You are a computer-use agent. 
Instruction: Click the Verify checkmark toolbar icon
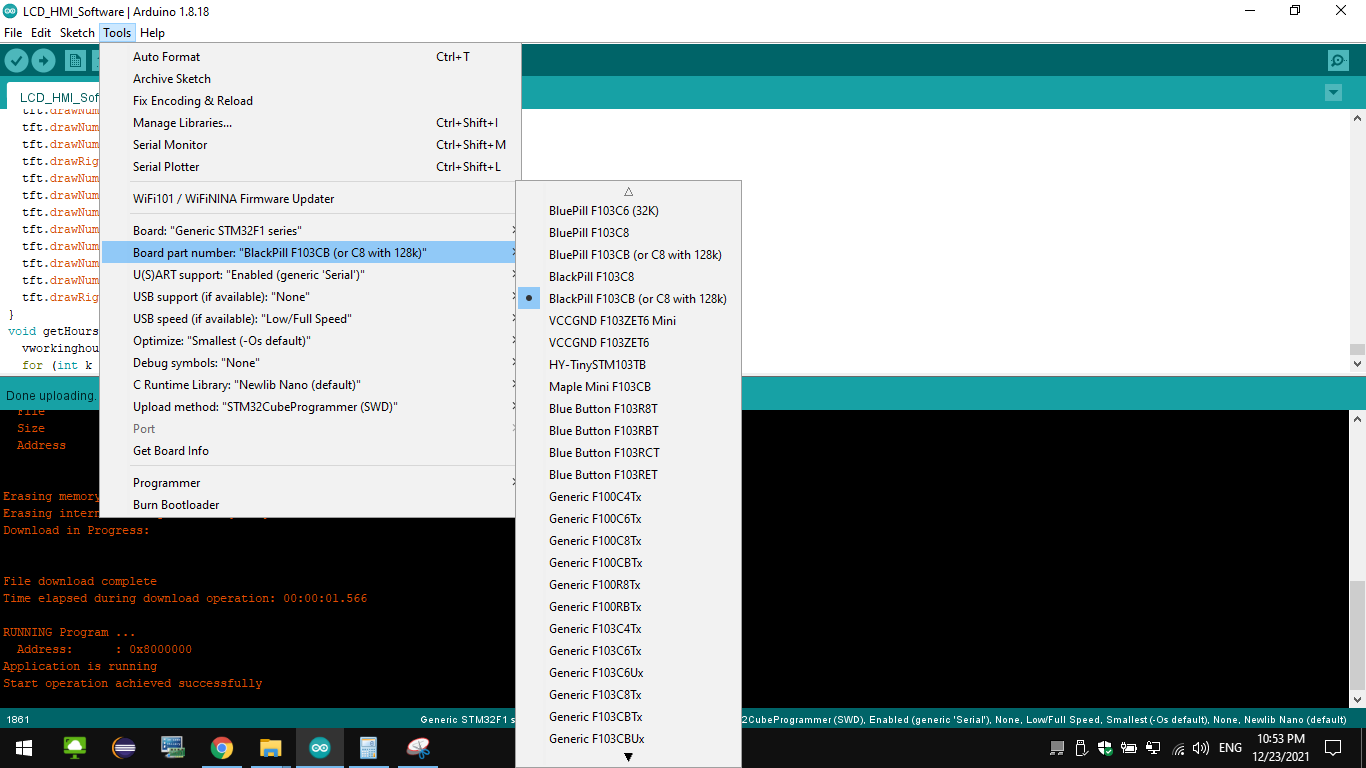tap(16, 61)
